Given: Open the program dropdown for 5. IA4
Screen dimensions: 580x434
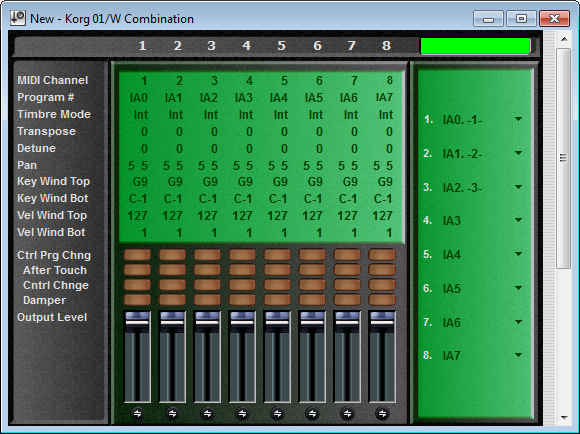Looking at the screenshot, I should pos(518,254).
